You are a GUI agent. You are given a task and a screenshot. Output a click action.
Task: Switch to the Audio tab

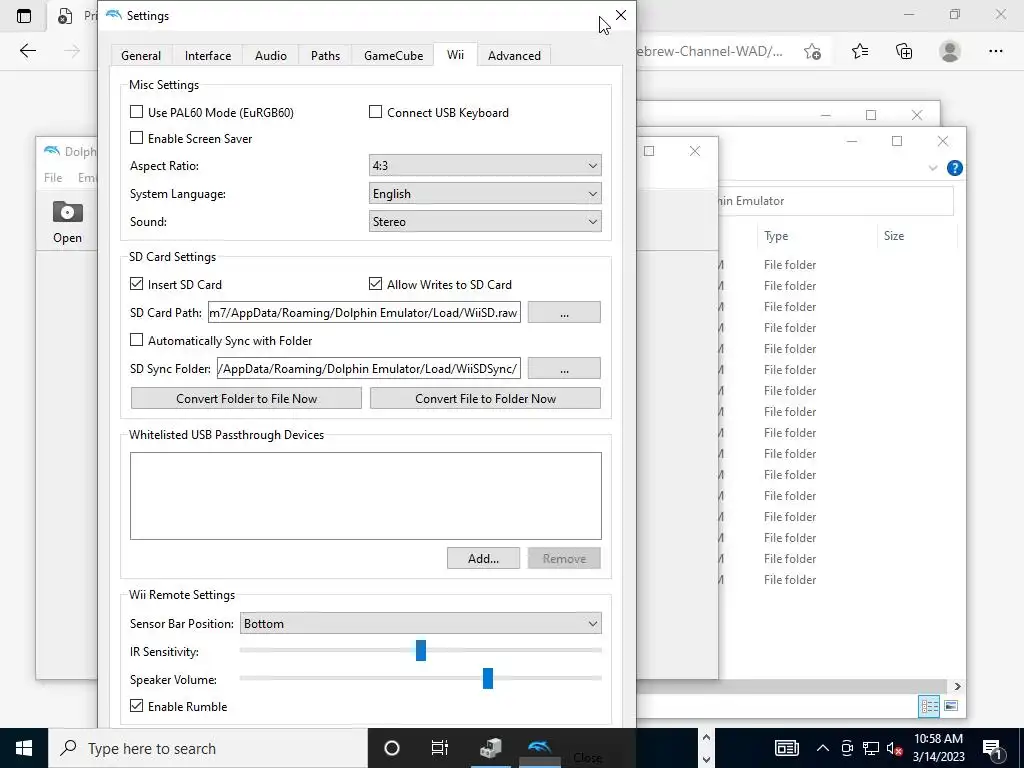click(271, 56)
